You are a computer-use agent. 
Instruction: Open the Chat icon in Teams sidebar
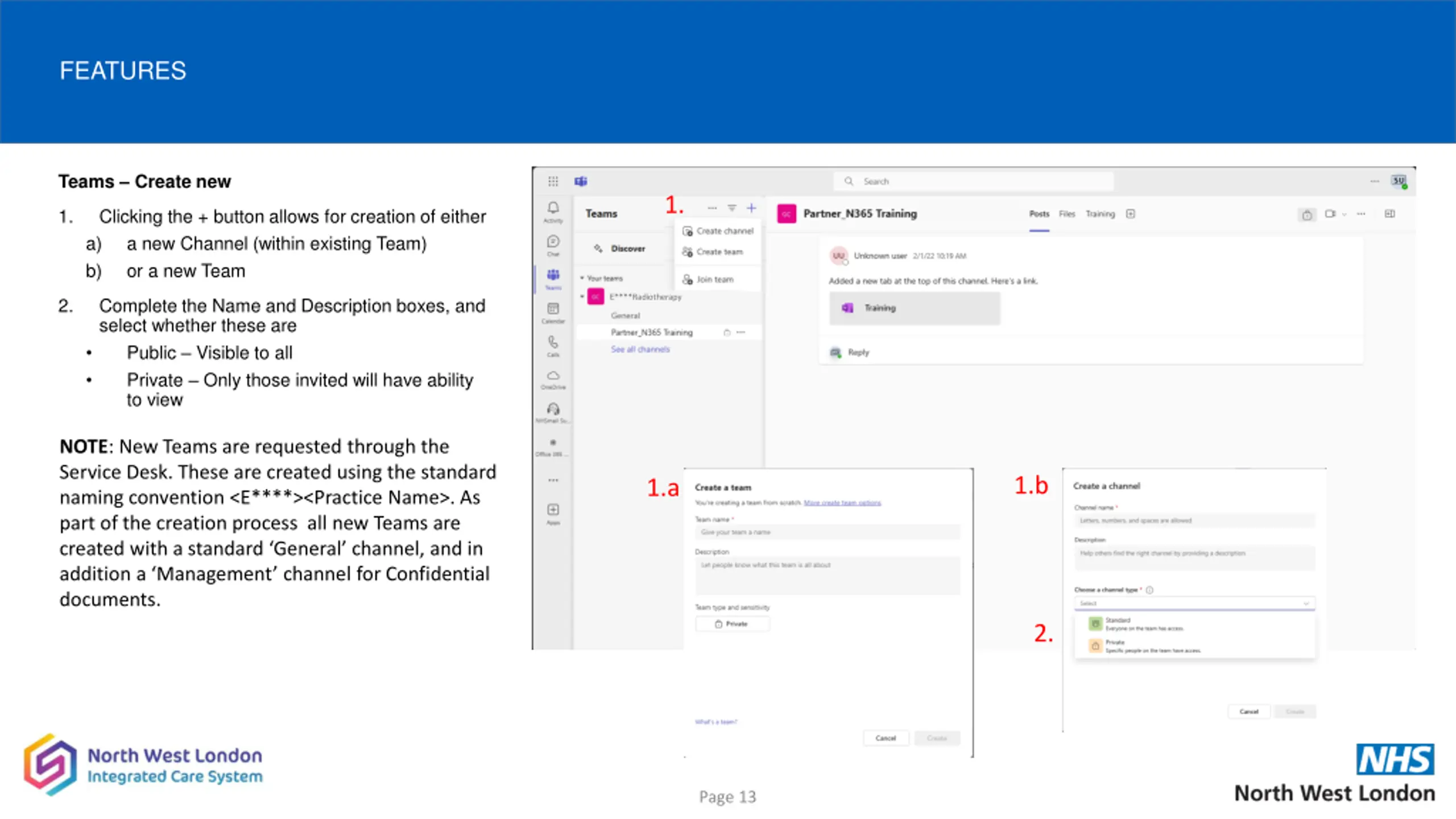tap(553, 245)
